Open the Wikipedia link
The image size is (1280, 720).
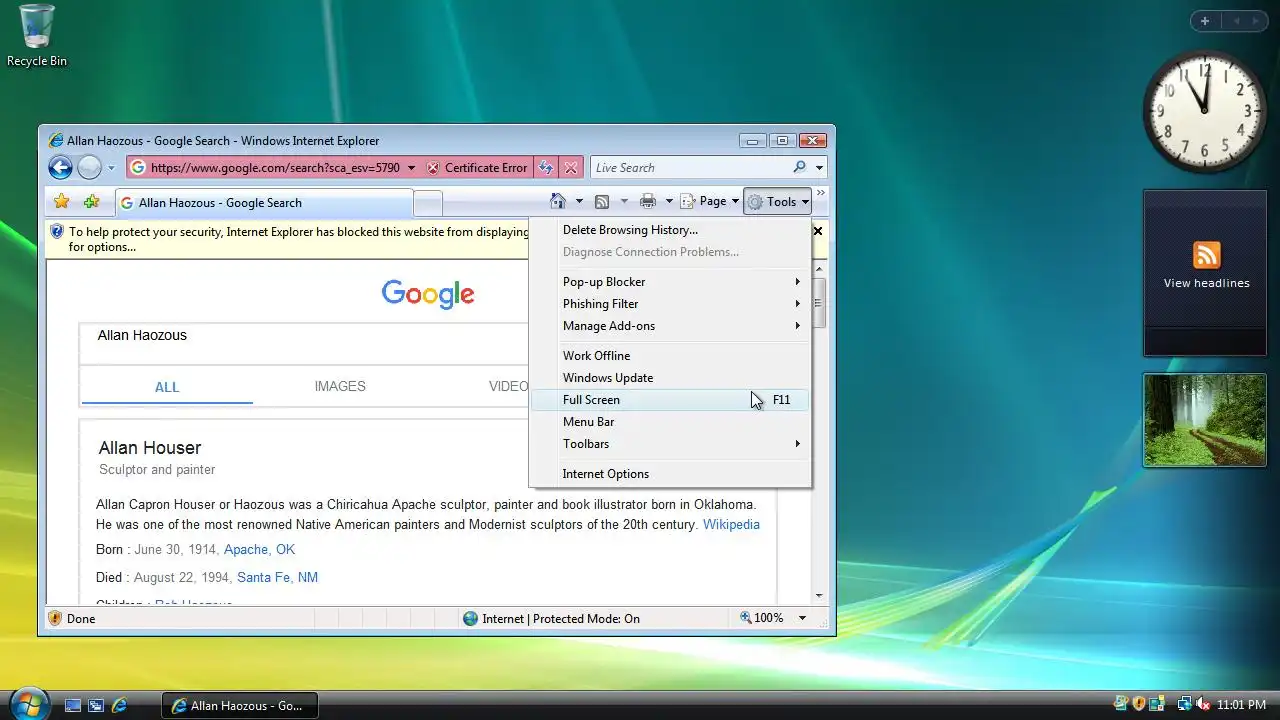coord(731,524)
